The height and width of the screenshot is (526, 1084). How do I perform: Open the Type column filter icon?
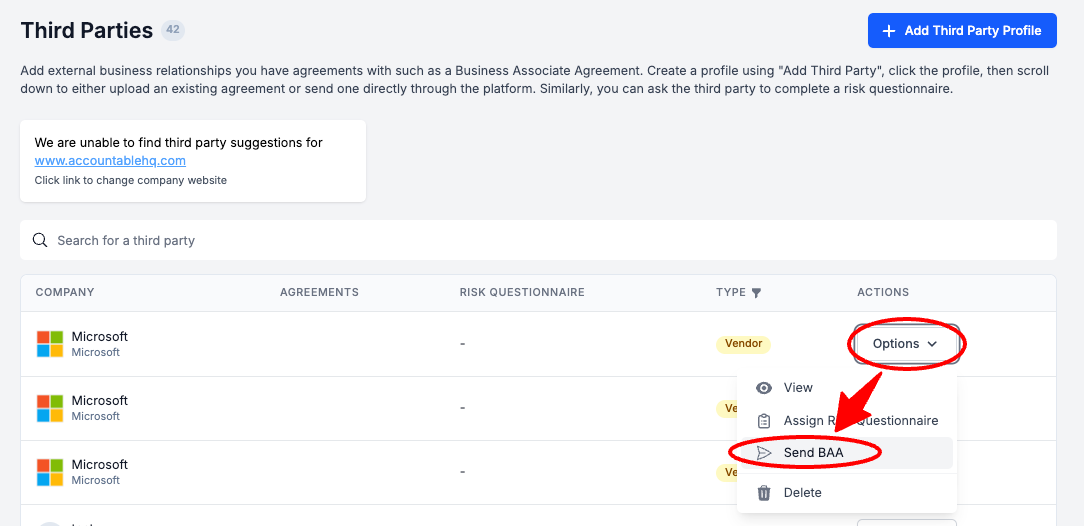click(x=756, y=293)
